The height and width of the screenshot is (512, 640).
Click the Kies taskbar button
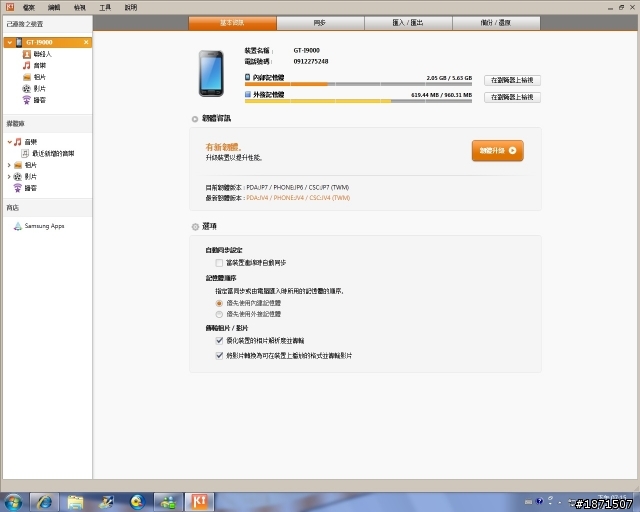point(199,502)
